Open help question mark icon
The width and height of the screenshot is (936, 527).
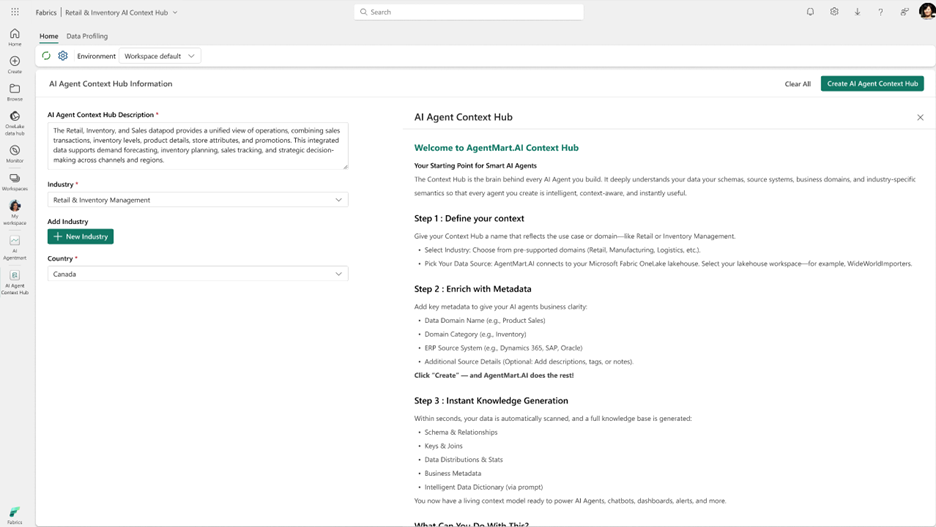(x=880, y=12)
